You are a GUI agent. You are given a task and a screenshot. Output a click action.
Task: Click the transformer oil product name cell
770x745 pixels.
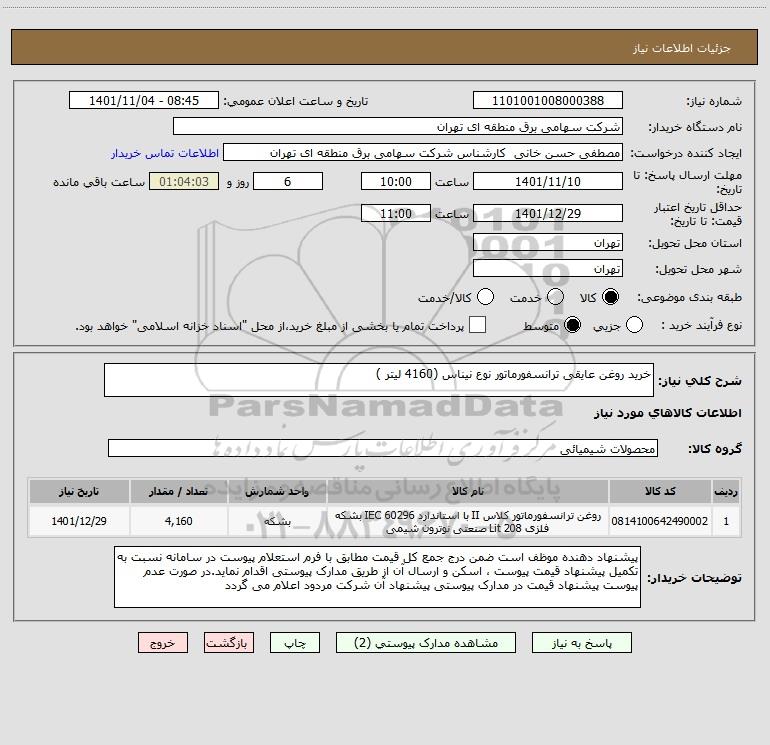[x=468, y=522]
